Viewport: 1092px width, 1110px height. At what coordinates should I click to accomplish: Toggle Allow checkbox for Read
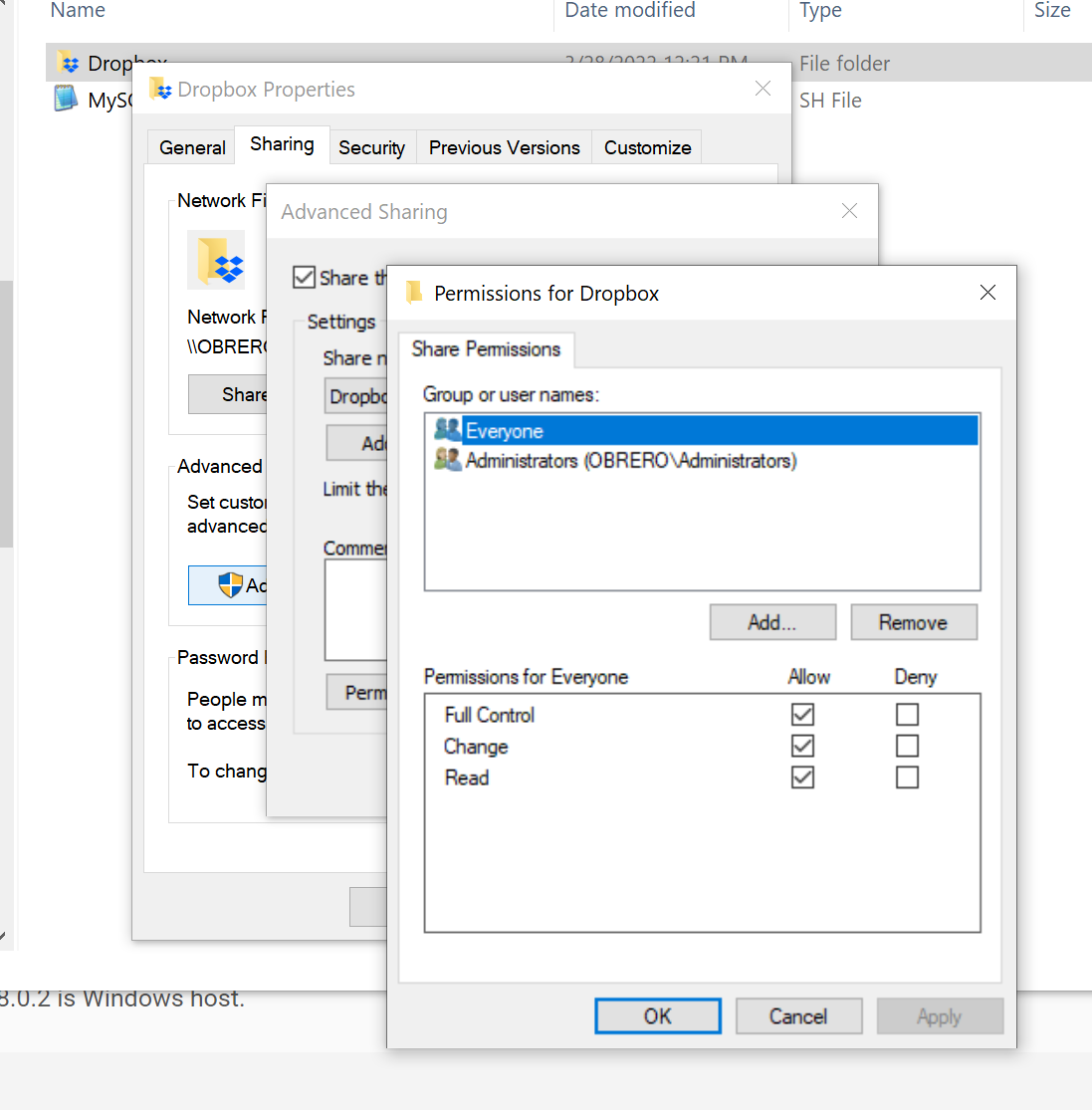(802, 777)
